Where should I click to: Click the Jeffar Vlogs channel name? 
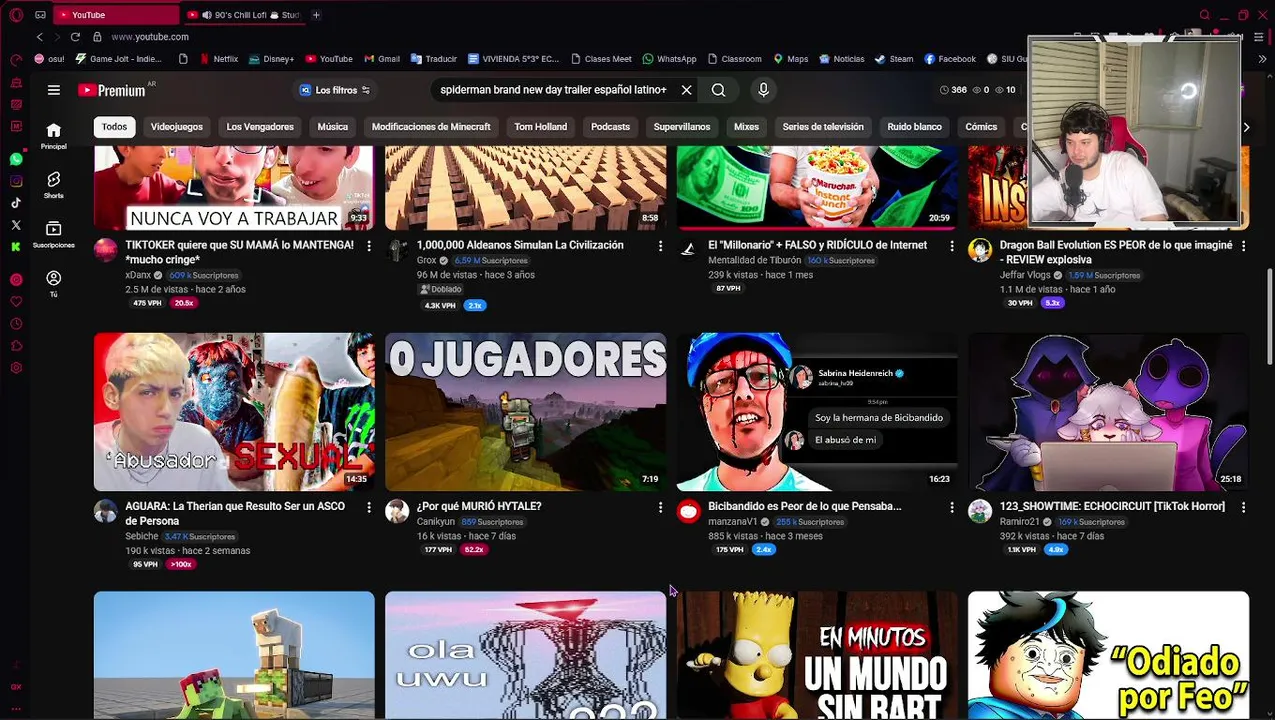click(1025, 275)
